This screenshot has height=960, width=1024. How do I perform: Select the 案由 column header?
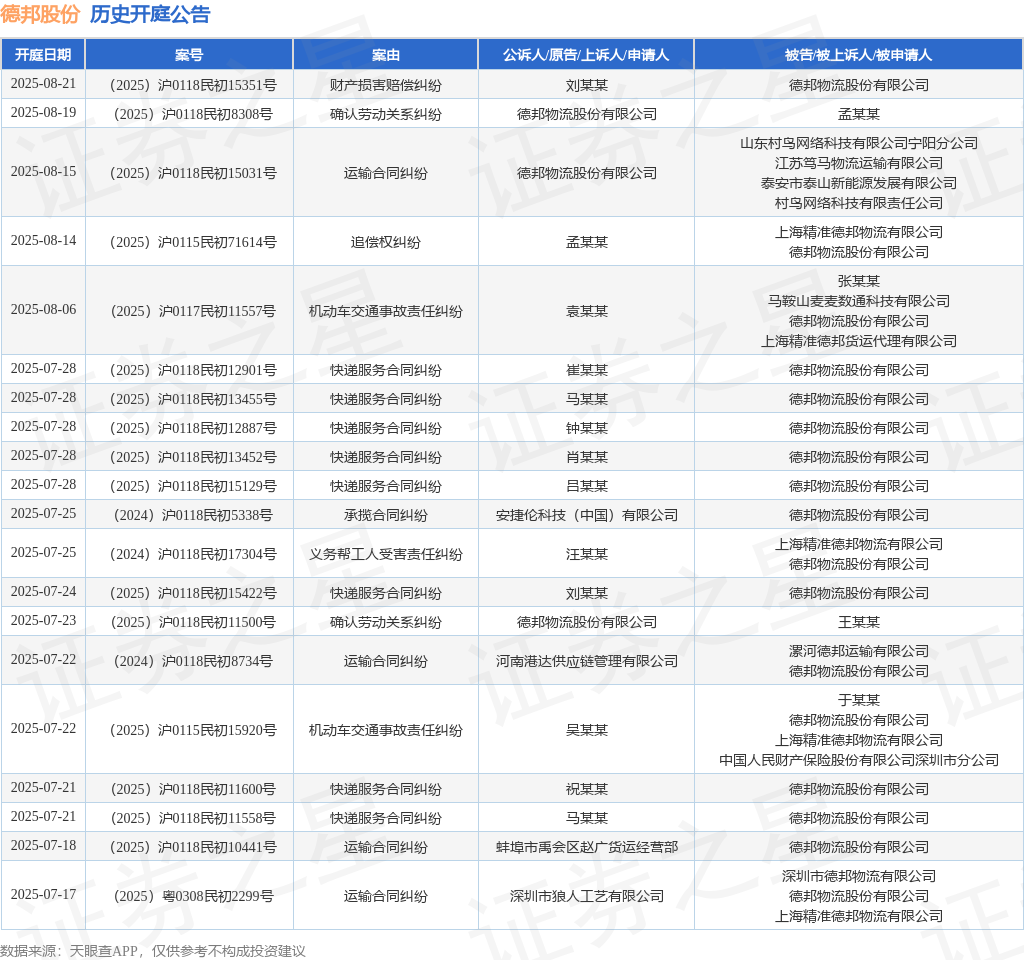(x=385, y=55)
